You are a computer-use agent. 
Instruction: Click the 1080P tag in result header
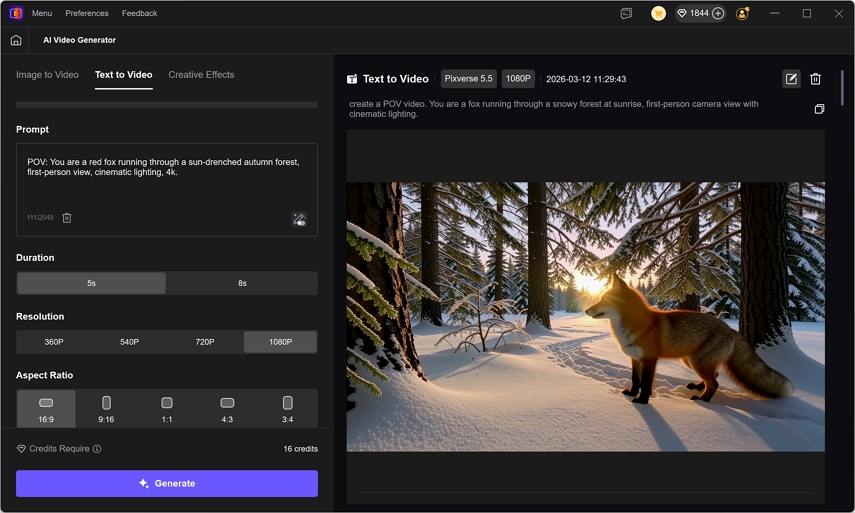point(518,79)
